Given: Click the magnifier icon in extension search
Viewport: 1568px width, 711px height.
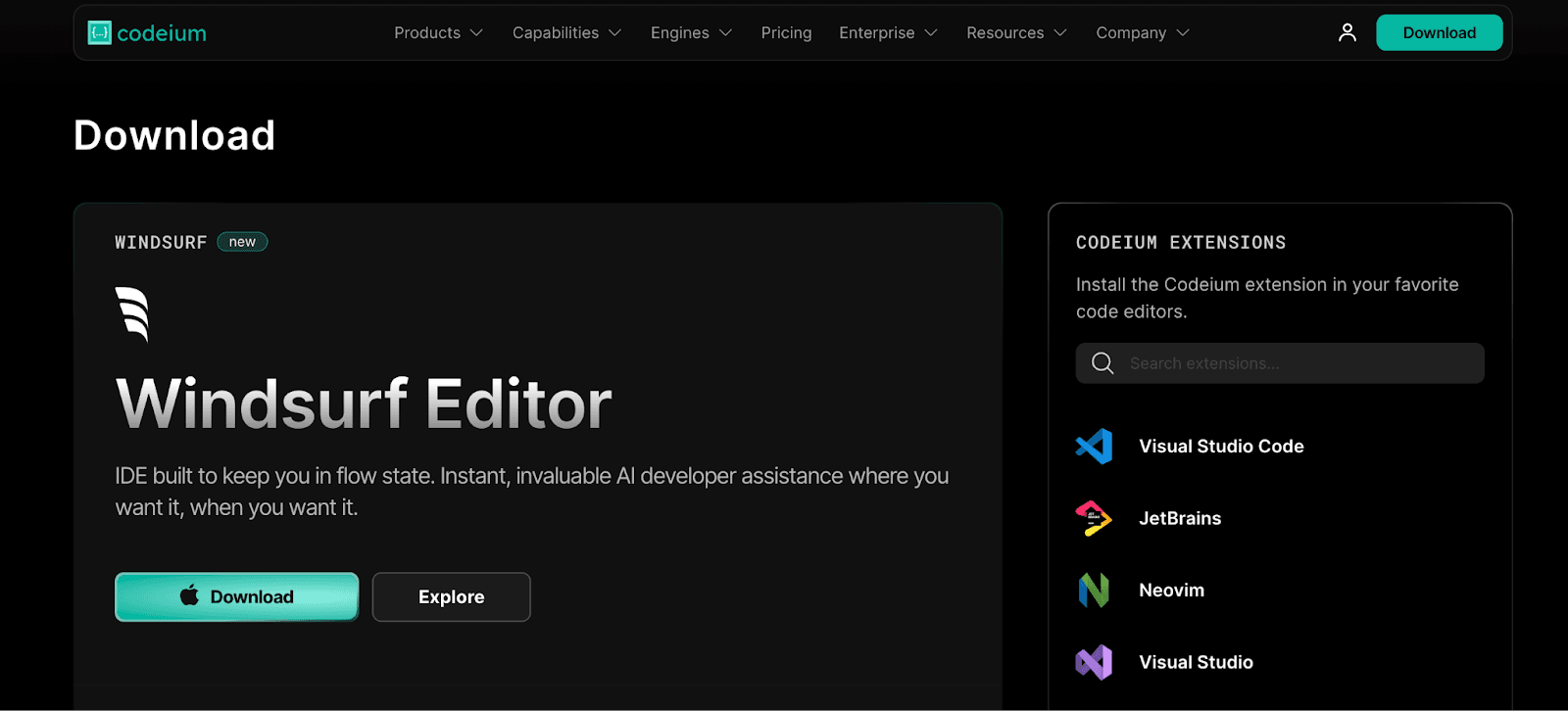Looking at the screenshot, I should pyautogui.click(x=1102, y=363).
